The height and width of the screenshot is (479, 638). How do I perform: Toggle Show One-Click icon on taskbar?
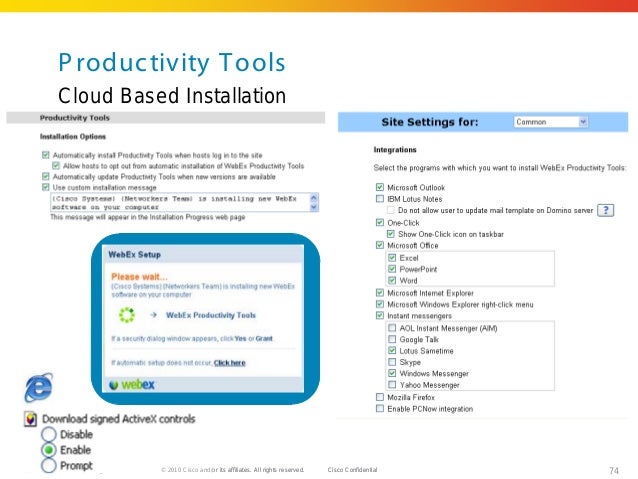coord(391,234)
